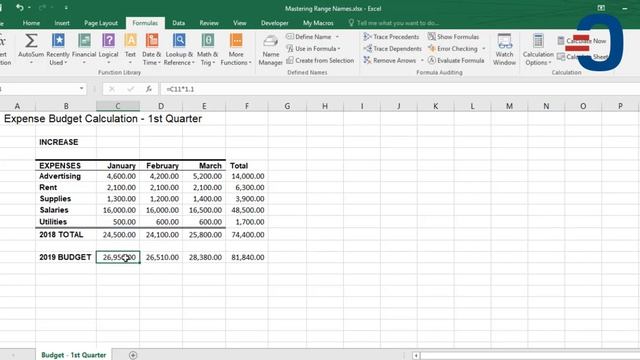Image resolution: width=640 pixels, height=360 pixels.
Task: Open Text functions list
Action: tap(130, 49)
